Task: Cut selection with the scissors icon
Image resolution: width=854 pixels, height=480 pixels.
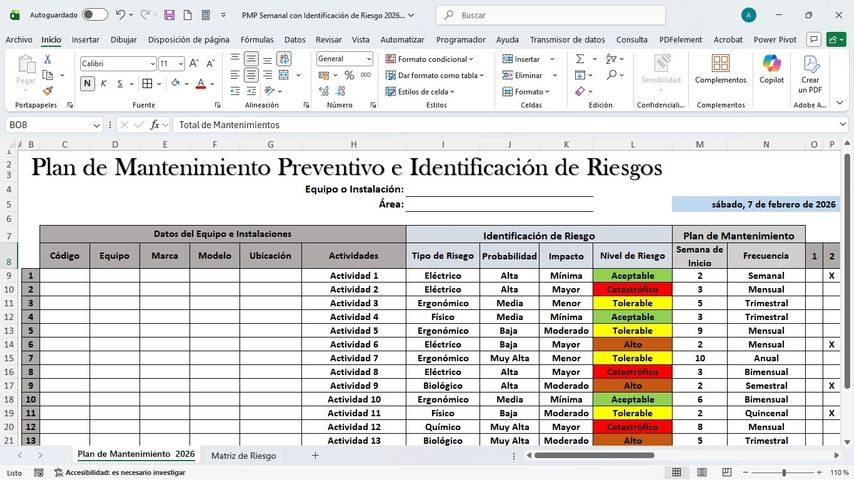Action: 47,60
